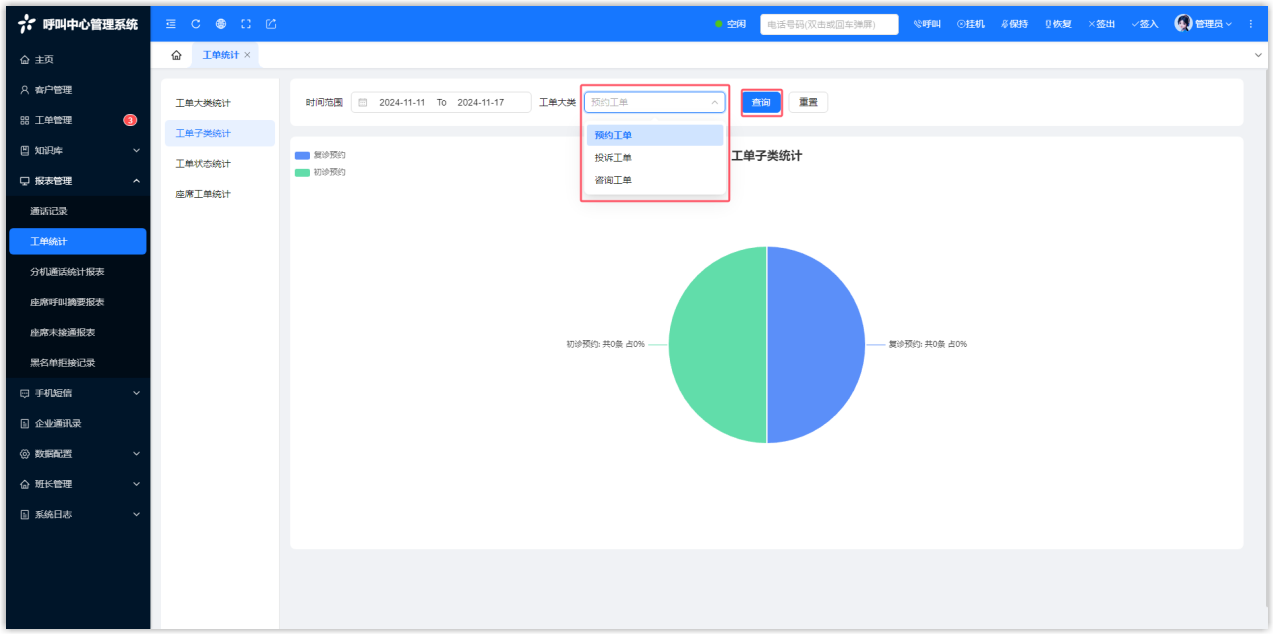Toggle 复诊预约 legend series
This screenshot has height=635, width=1274.
[320, 155]
